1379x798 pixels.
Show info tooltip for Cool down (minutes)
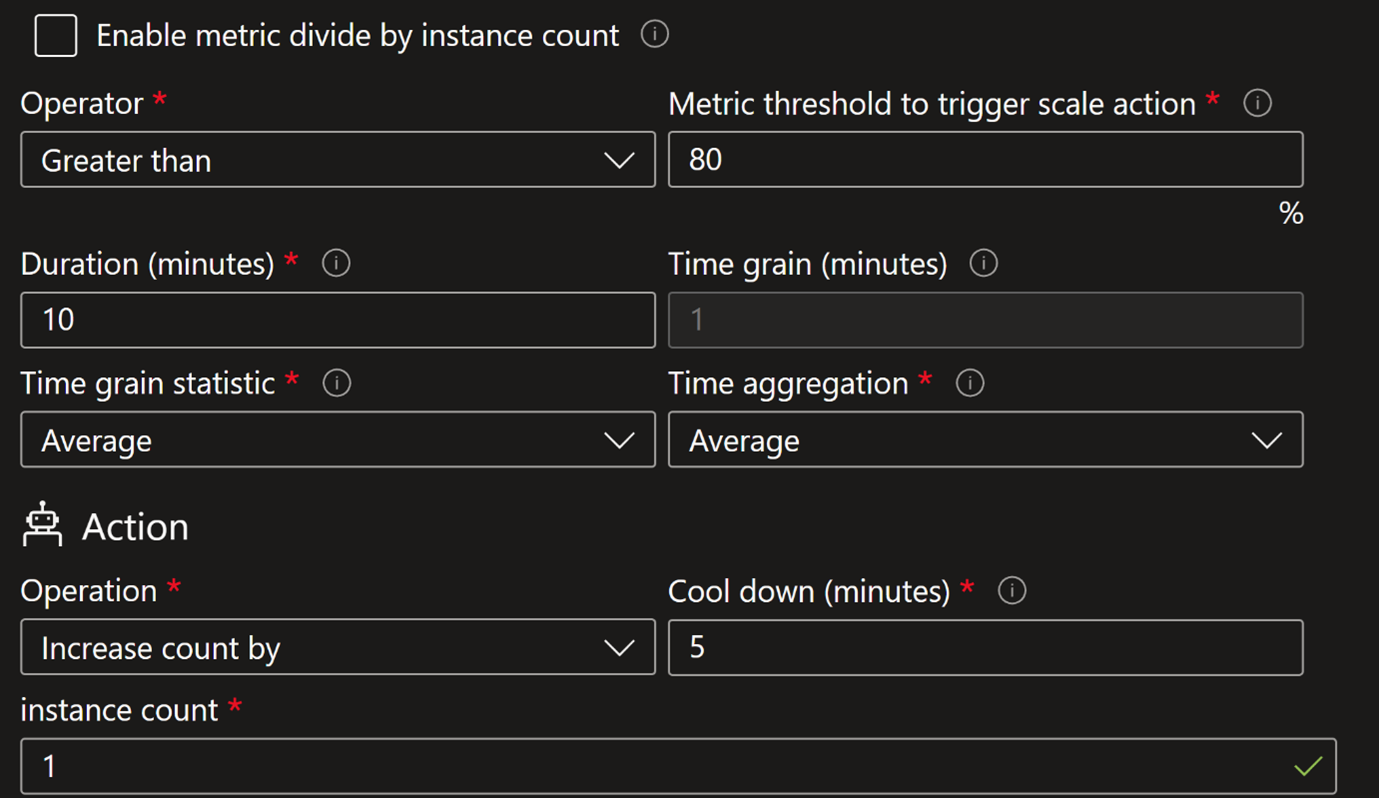1011,591
